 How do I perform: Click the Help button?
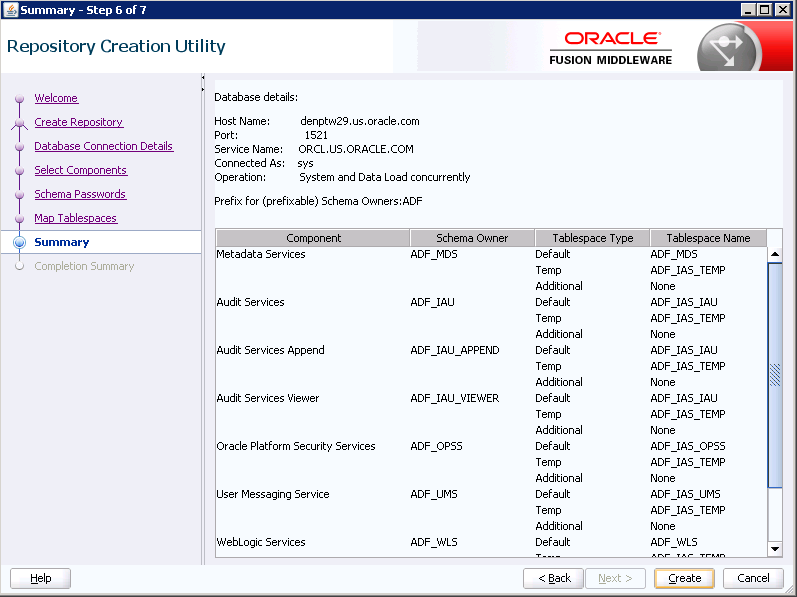pos(41,578)
